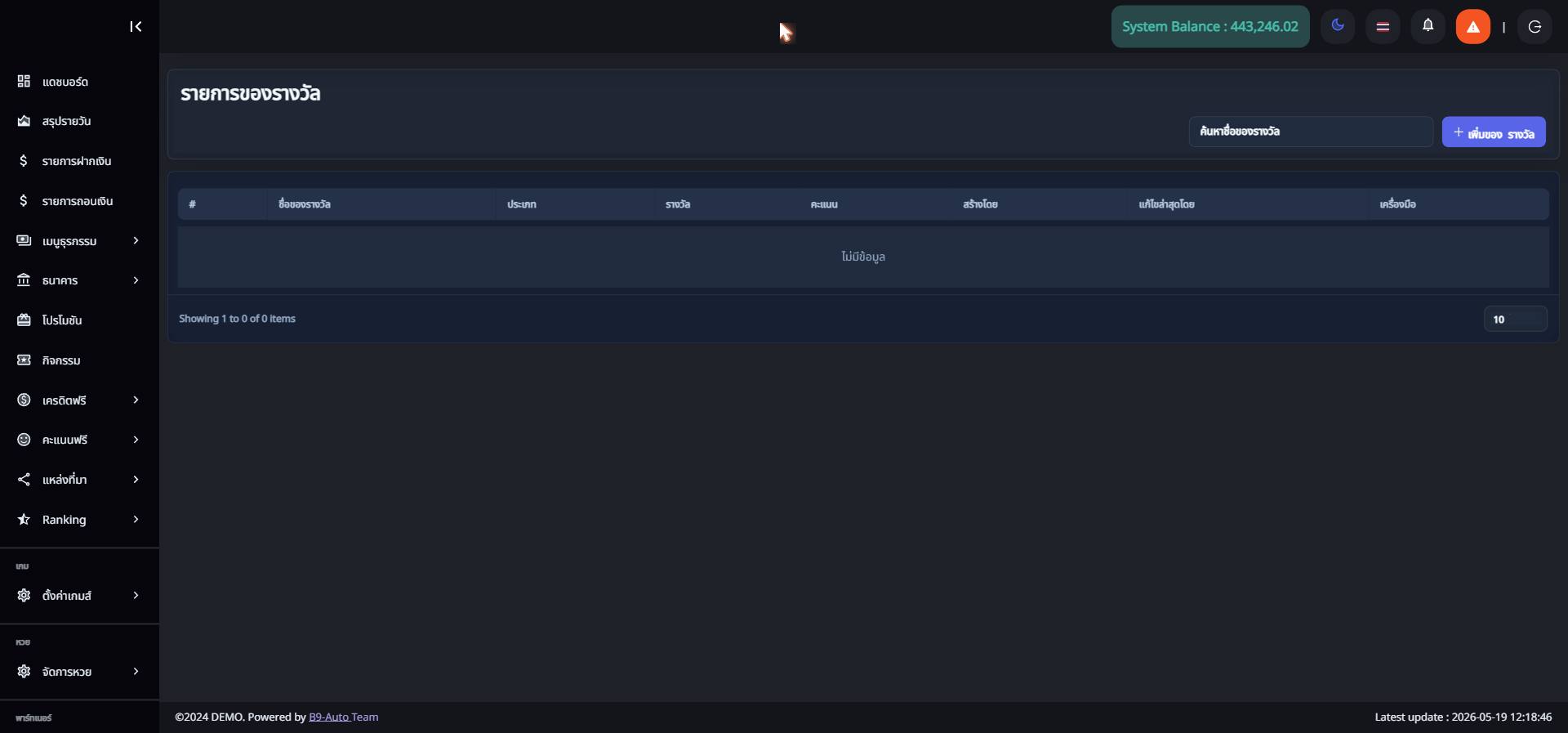Click the รายการถอนเงิน dollar icon
Image resolution: width=1568 pixels, height=733 pixels.
pos(24,201)
